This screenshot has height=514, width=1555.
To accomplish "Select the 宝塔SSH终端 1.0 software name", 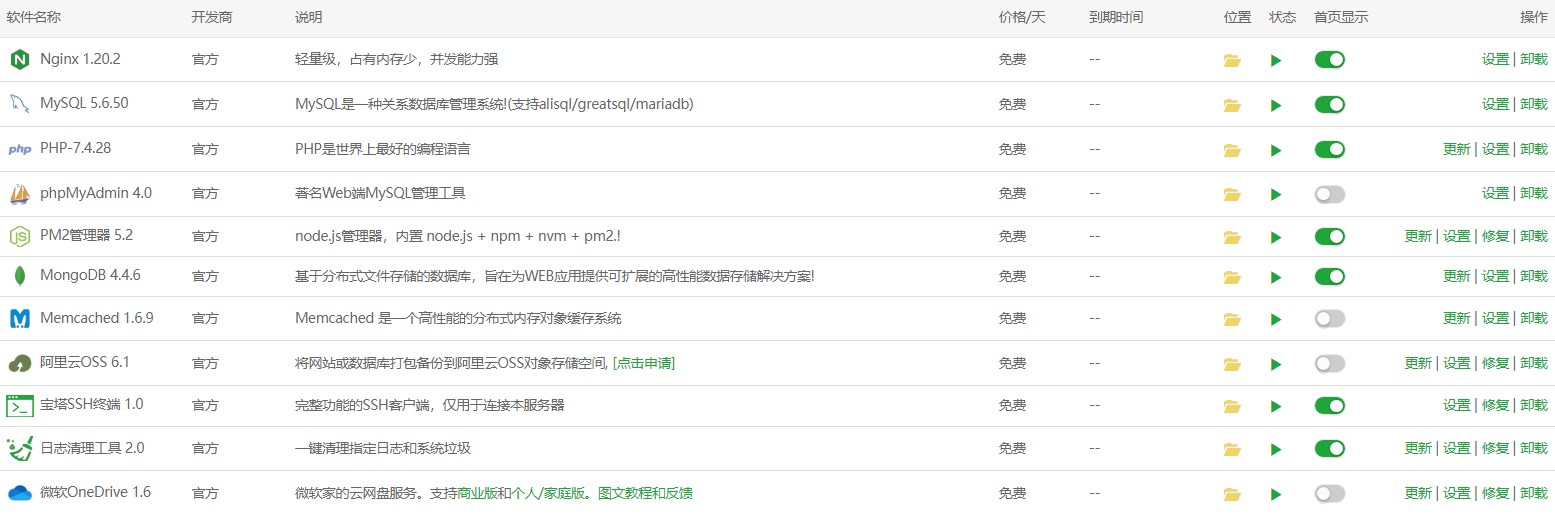I will coord(92,405).
